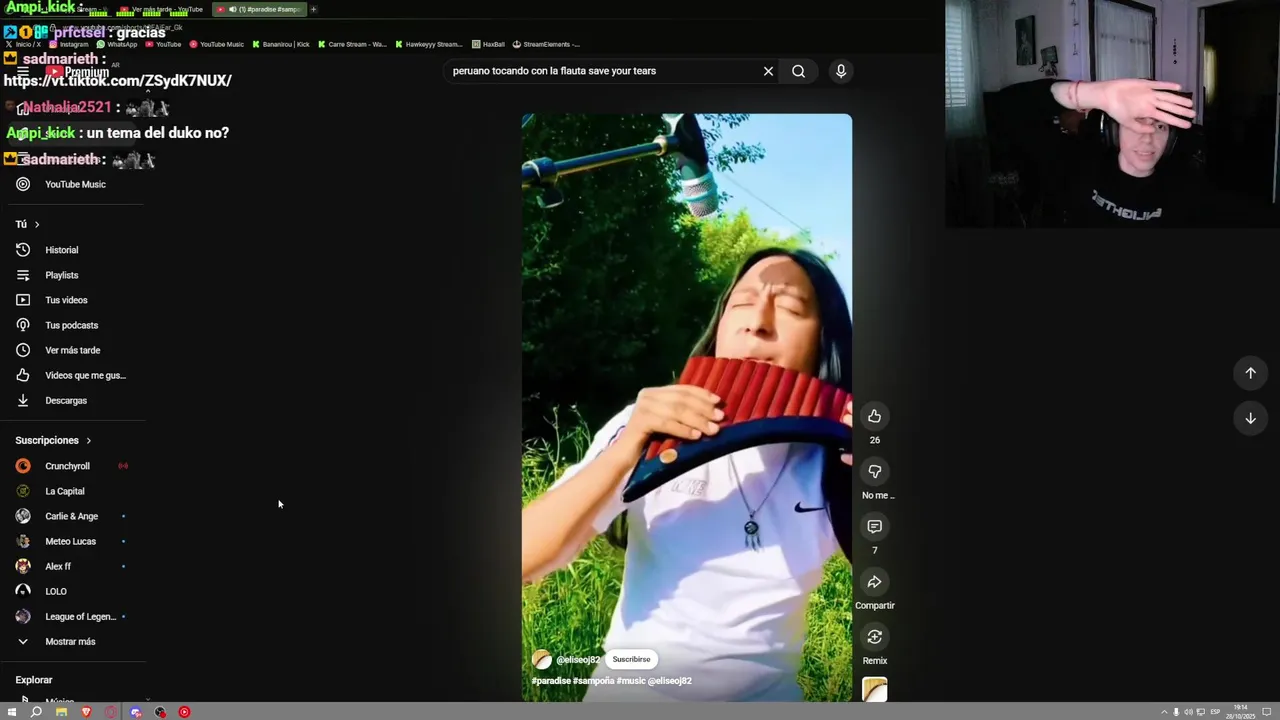Open Brave browser from taskbar
The height and width of the screenshot is (720, 1280).
coord(86,712)
